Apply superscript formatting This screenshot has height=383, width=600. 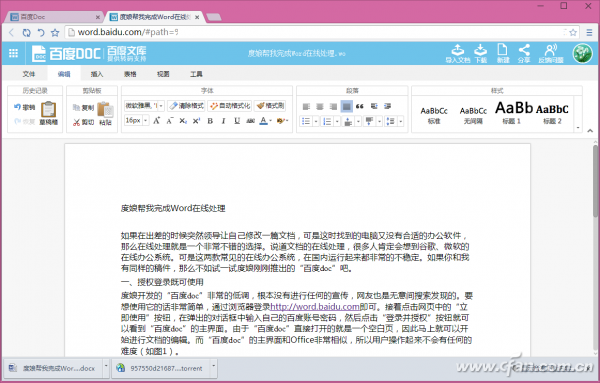196,121
